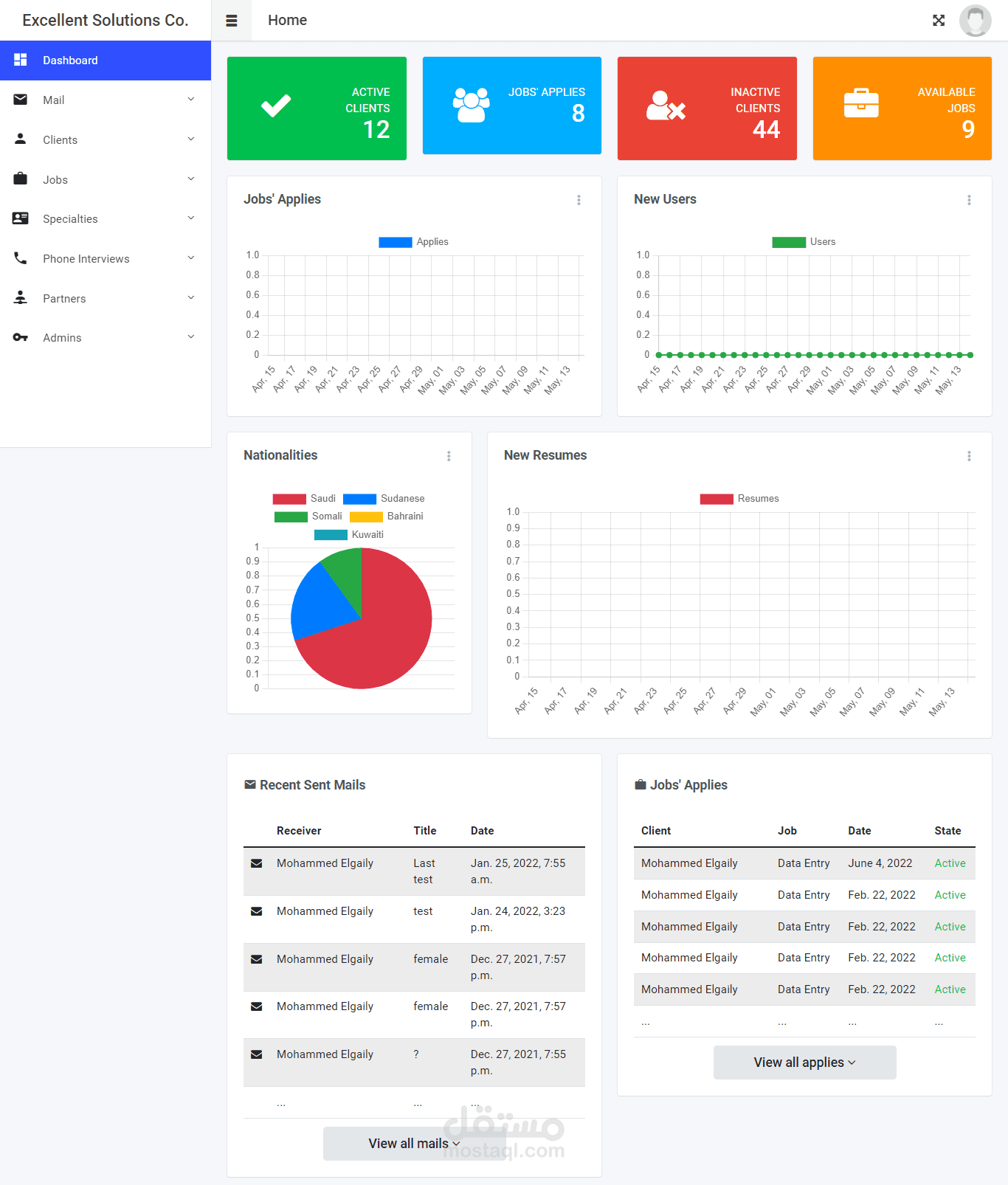Toggle Users dataset in chart legend
Image resolution: width=1008 pixels, height=1185 pixels.
coord(804,242)
